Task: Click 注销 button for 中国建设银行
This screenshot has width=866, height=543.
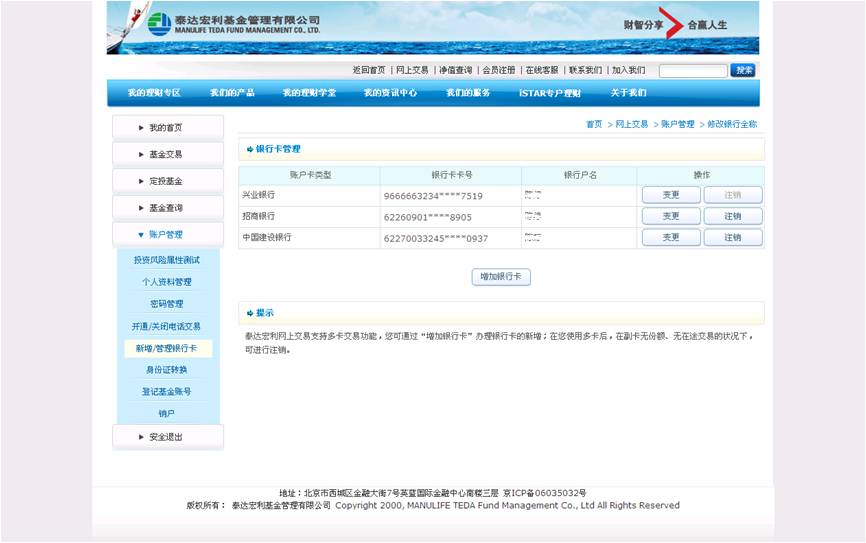Action: coord(733,238)
